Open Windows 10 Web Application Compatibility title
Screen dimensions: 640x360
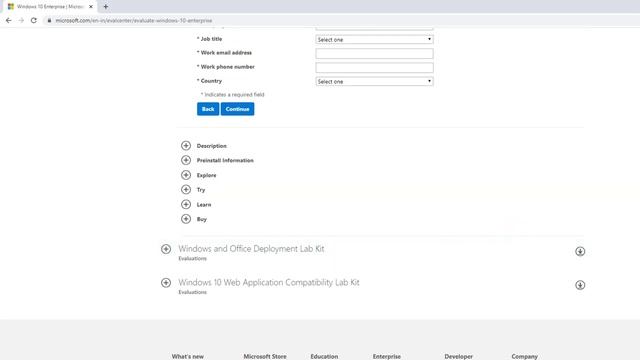tap(269, 282)
